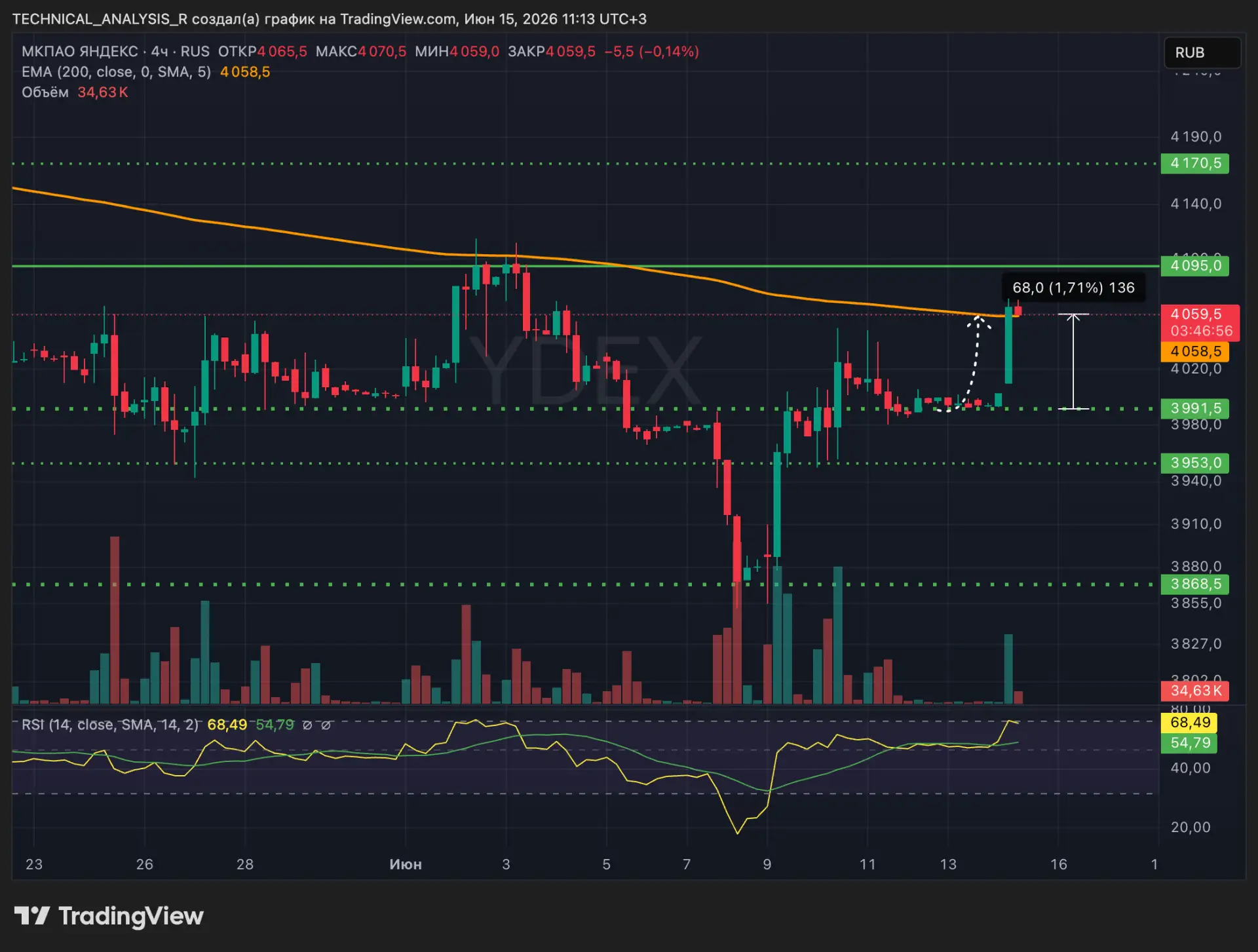The height and width of the screenshot is (952, 1258).
Task: Select the 4 095,0 resistance level label
Action: coord(1194,265)
